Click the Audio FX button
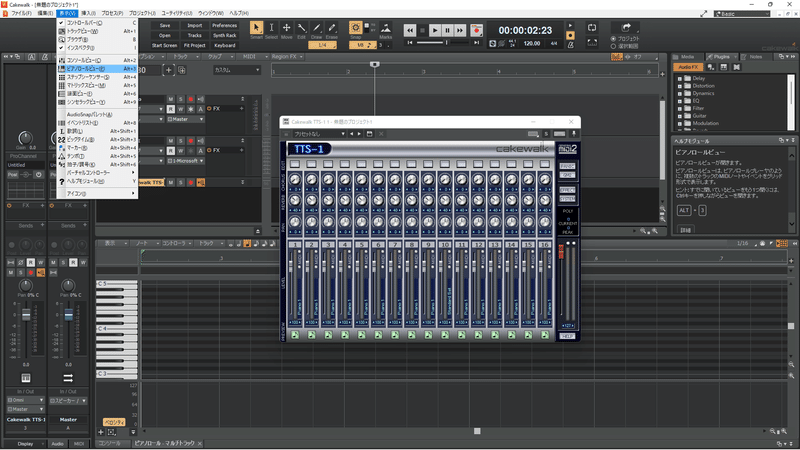800x450 pixels. tap(688, 67)
